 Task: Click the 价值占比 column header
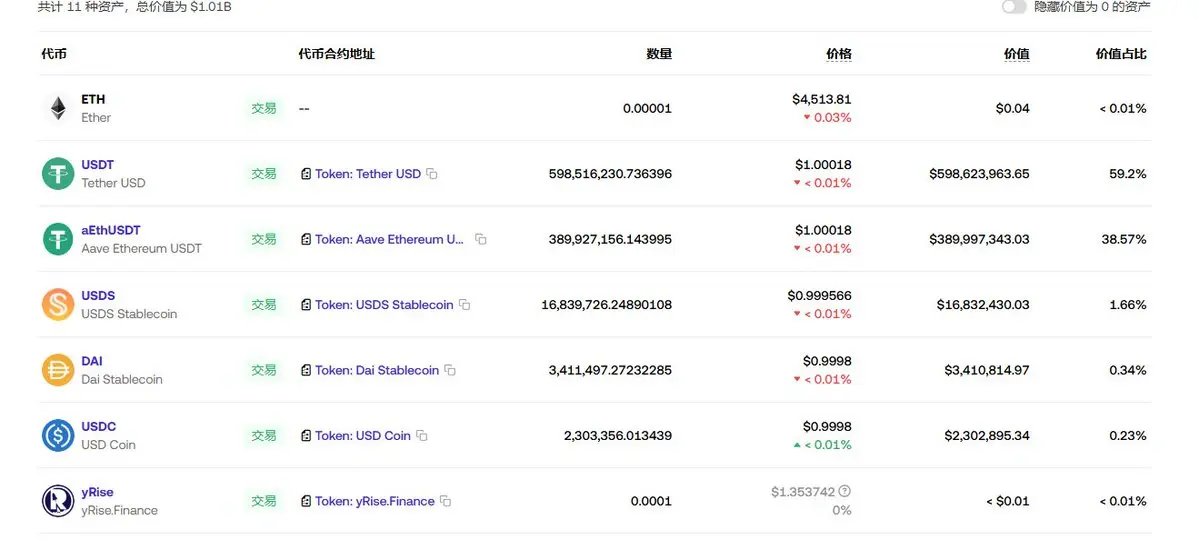point(1121,54)
